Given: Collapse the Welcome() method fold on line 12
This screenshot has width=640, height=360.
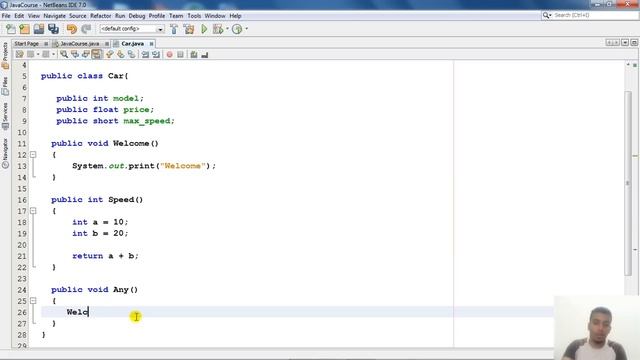Looking at the screenshot, I should point(33,155).
